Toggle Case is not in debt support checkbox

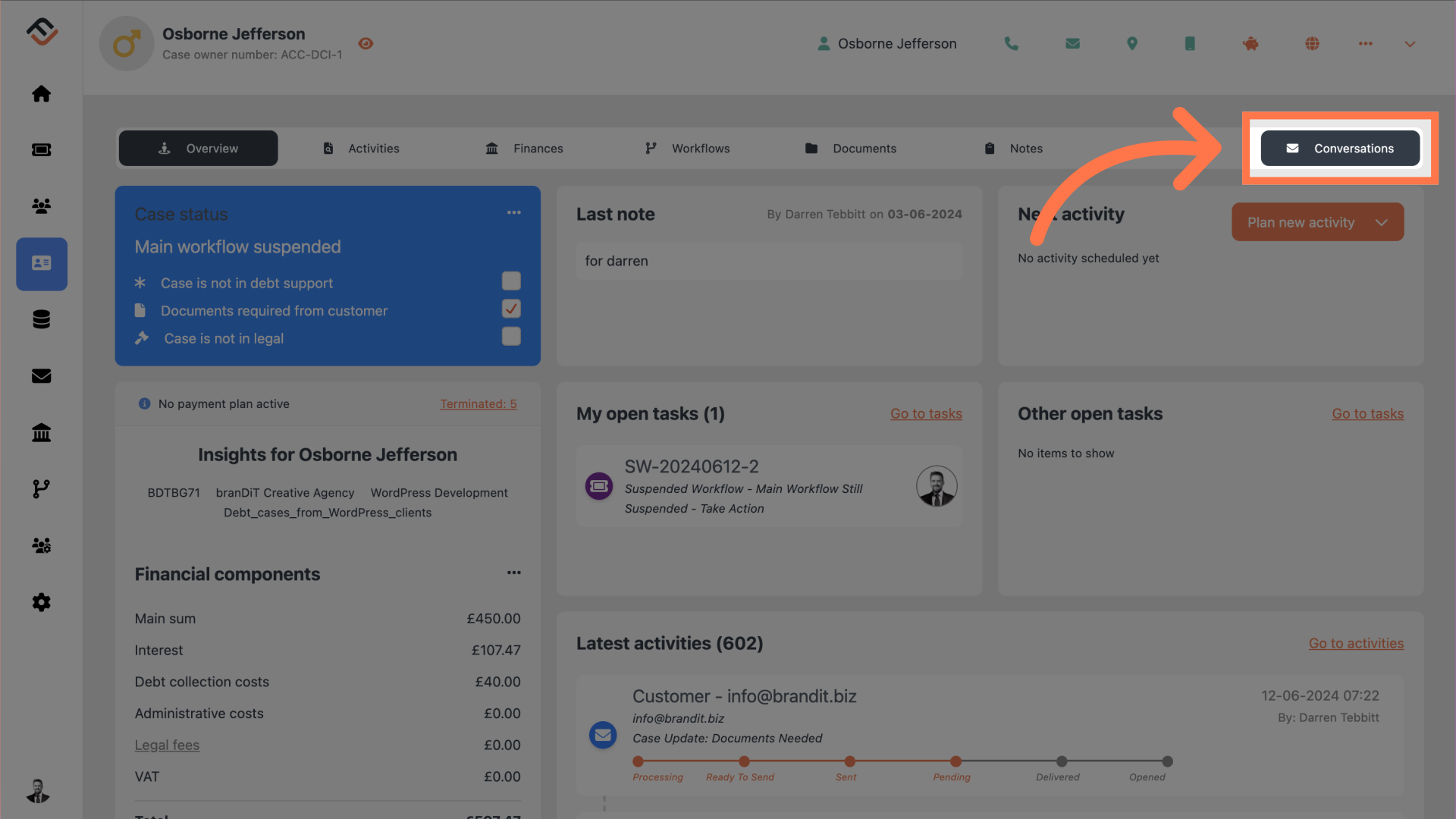point(511,281)
